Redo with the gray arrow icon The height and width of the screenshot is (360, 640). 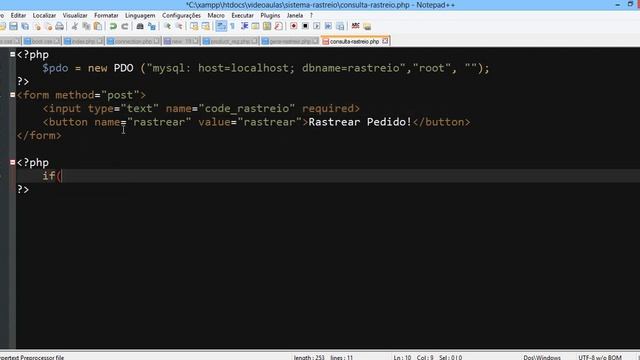click(125, 27)
